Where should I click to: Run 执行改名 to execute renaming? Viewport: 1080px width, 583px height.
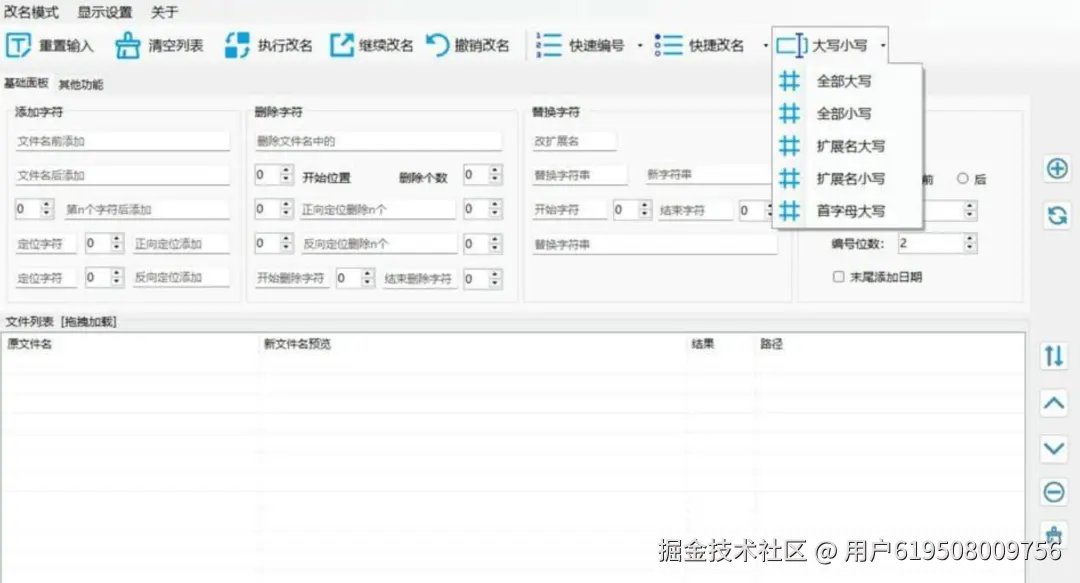pyautogui.click(x=236, y=44)
